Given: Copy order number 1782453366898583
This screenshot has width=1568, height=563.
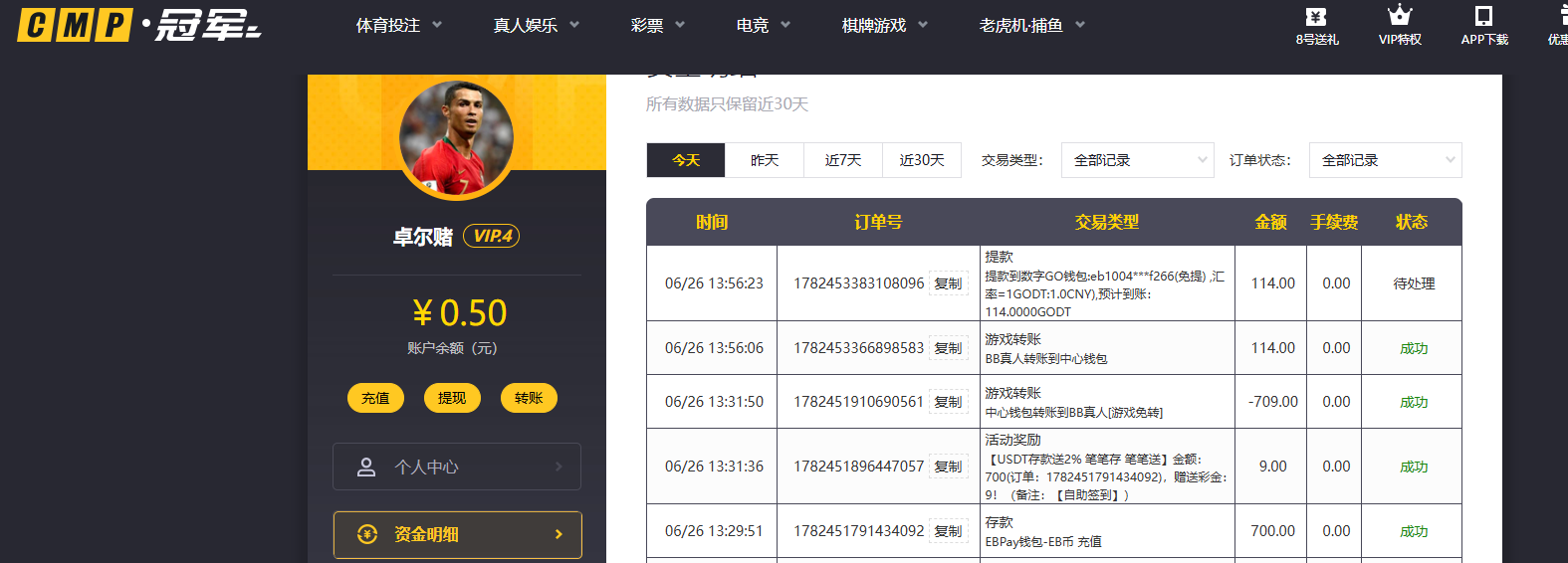Looking at the screenshot, I should [948, 348].
